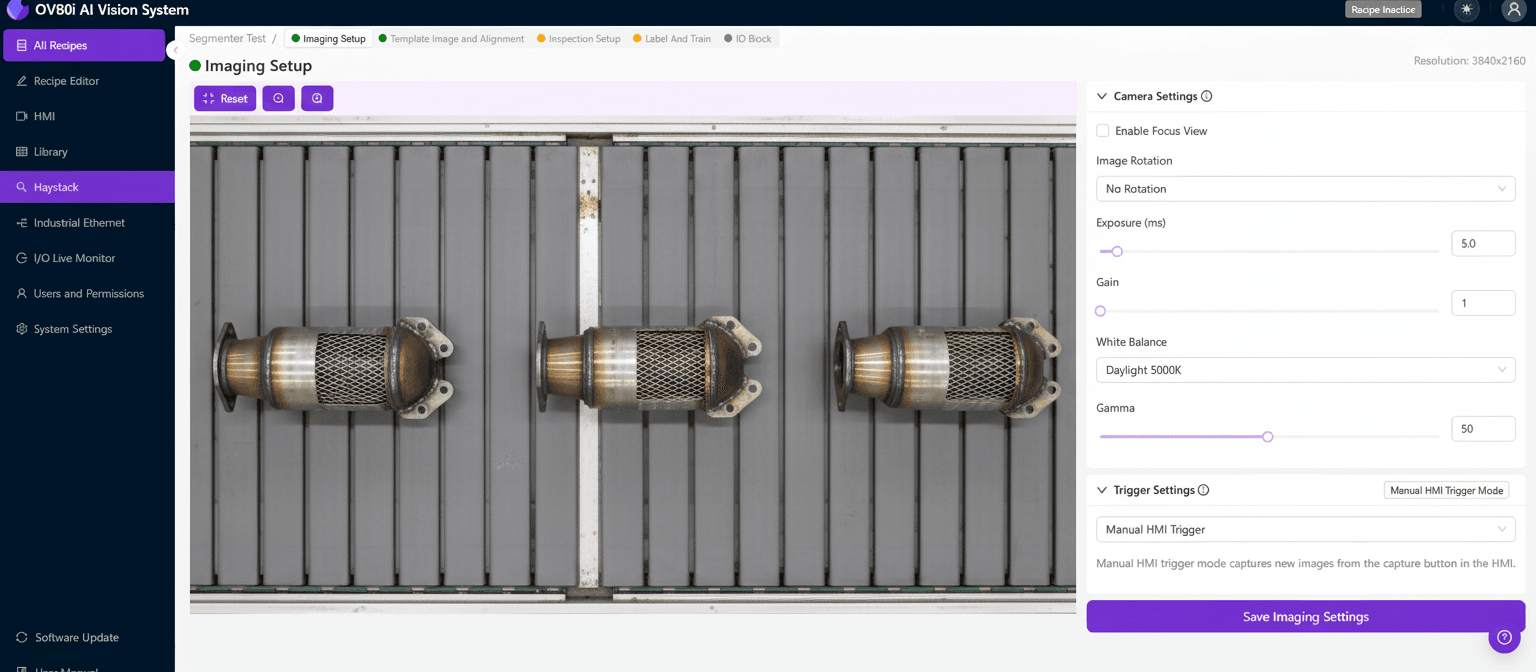Image resolution: width=1536 pixels, height=672 pixels.
Task: Open the Image Rotation dropdown
Action: point(1305,188)
